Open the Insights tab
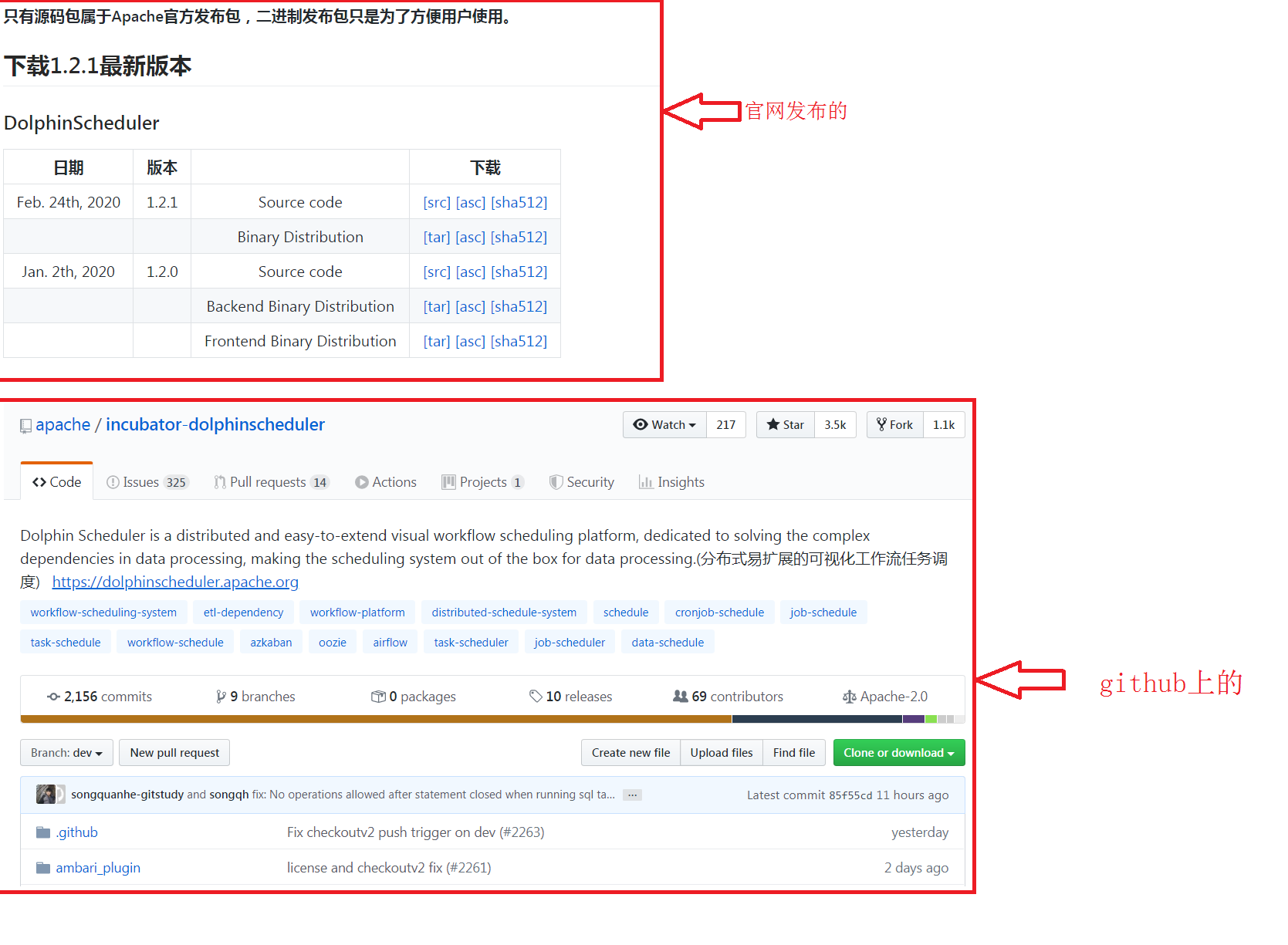Viewport: 1288px width, 945px height. pos(672,482)
